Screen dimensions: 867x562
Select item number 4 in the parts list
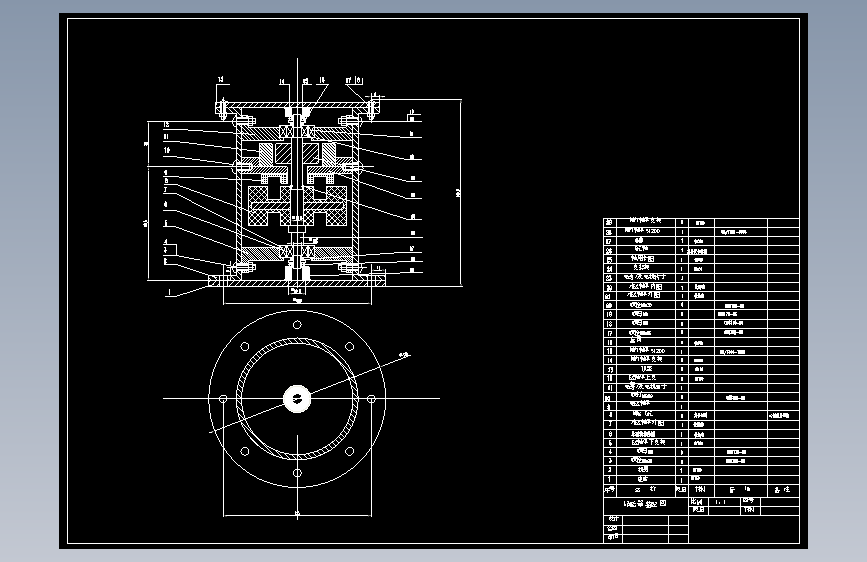coord(609,452)
